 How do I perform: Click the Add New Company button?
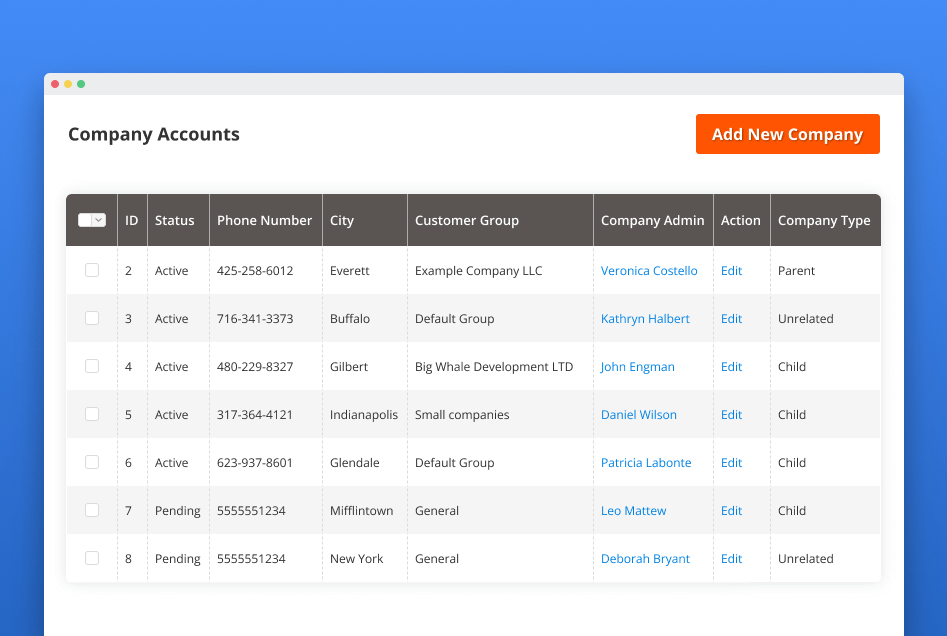(787, 133)
